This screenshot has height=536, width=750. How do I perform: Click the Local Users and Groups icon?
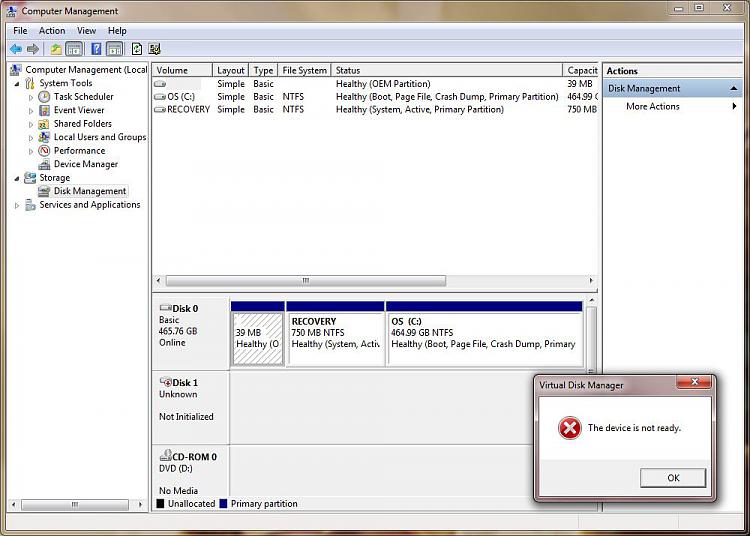pyautogui.click(x=44, y=137)
